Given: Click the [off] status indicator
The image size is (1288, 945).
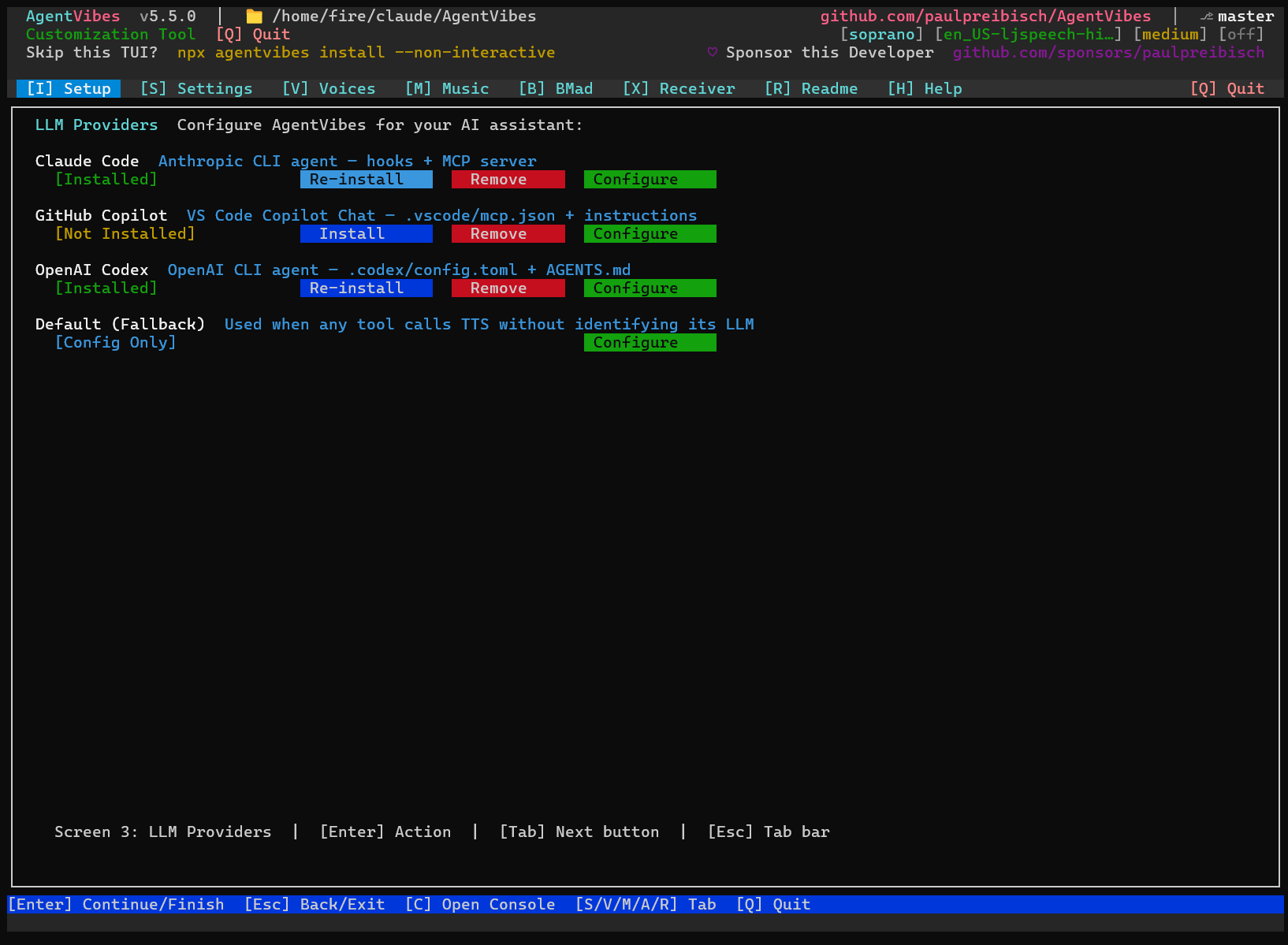Looking at the screenshot, I should coord(1241,35).
